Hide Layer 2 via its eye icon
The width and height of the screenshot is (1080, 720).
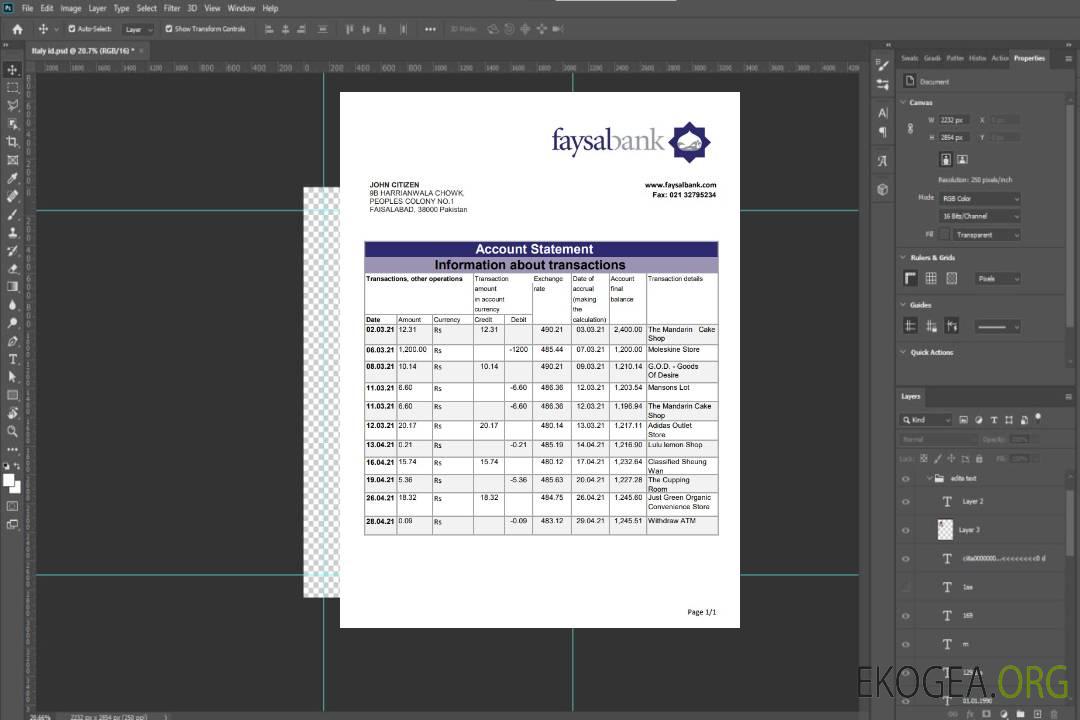[x=906, y=502]
